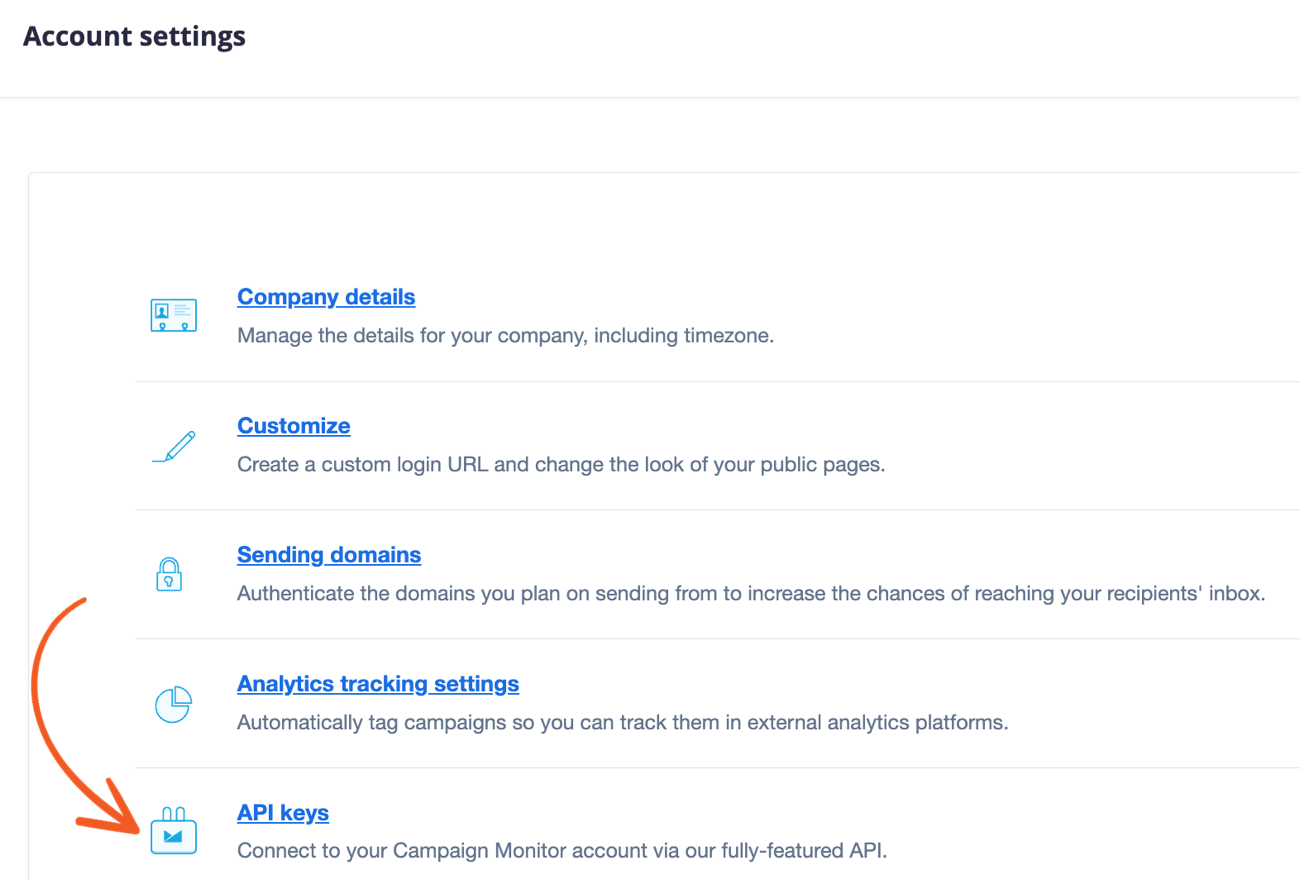Click the ID card icon beside Company details

pos(173,315)
